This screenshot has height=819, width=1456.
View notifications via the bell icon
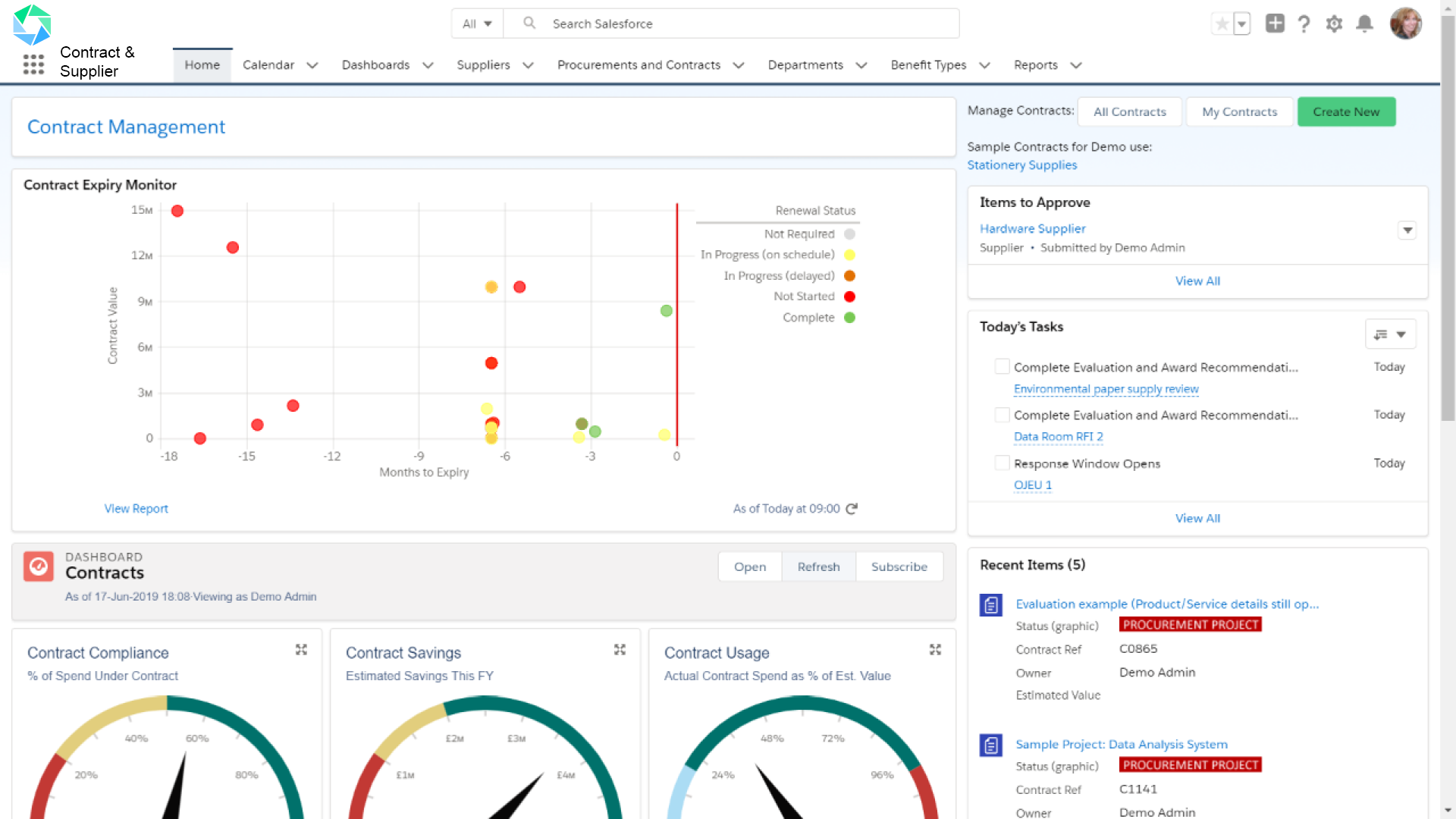(x=1365, y=24)
